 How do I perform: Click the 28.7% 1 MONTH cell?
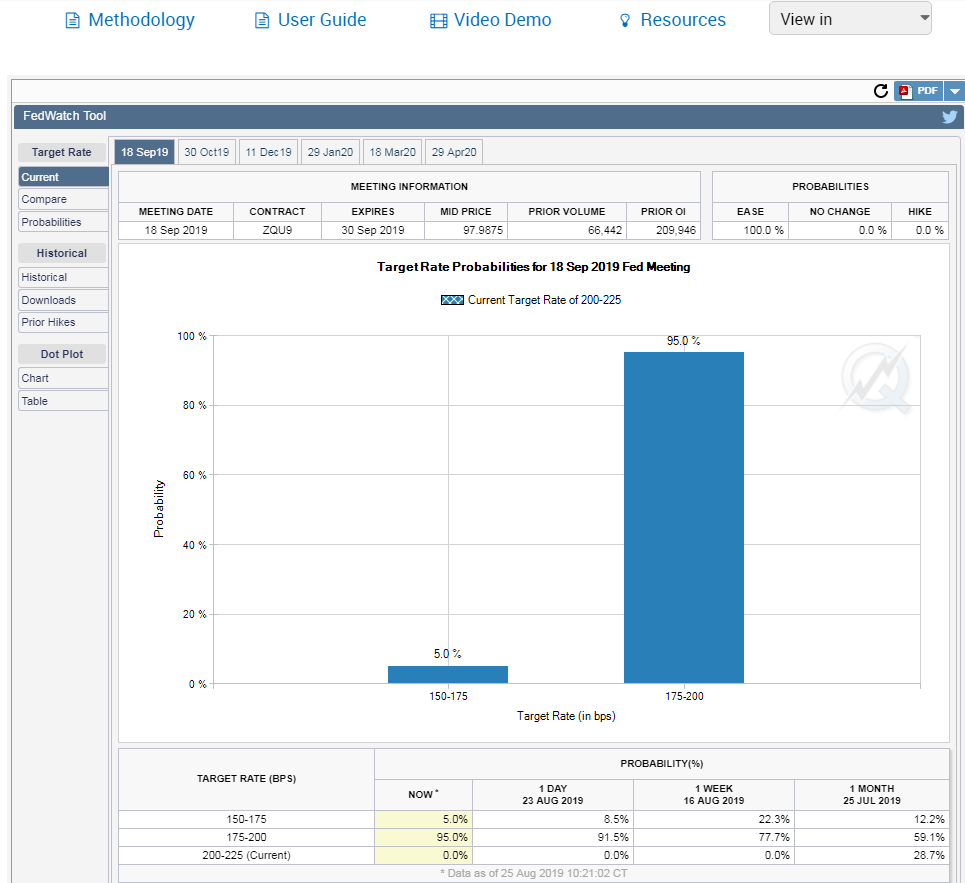[x=872, y=855]
